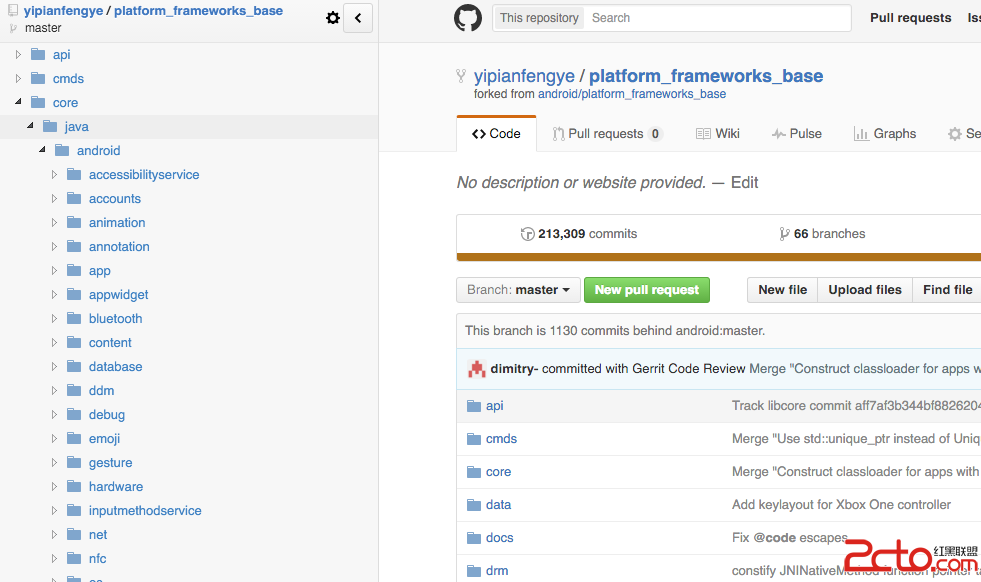Click the branches icon beside 66 branches
The height and width of the screenshot is (582, 981).
(784, 234)
